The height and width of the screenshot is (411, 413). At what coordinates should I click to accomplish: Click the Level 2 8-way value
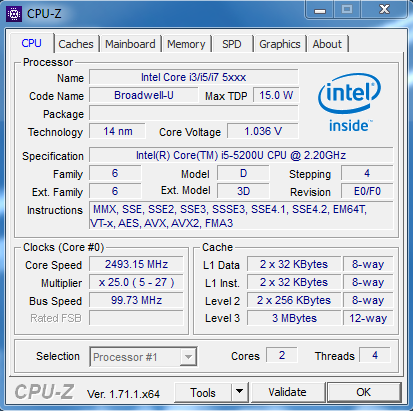tap(368, 300)
